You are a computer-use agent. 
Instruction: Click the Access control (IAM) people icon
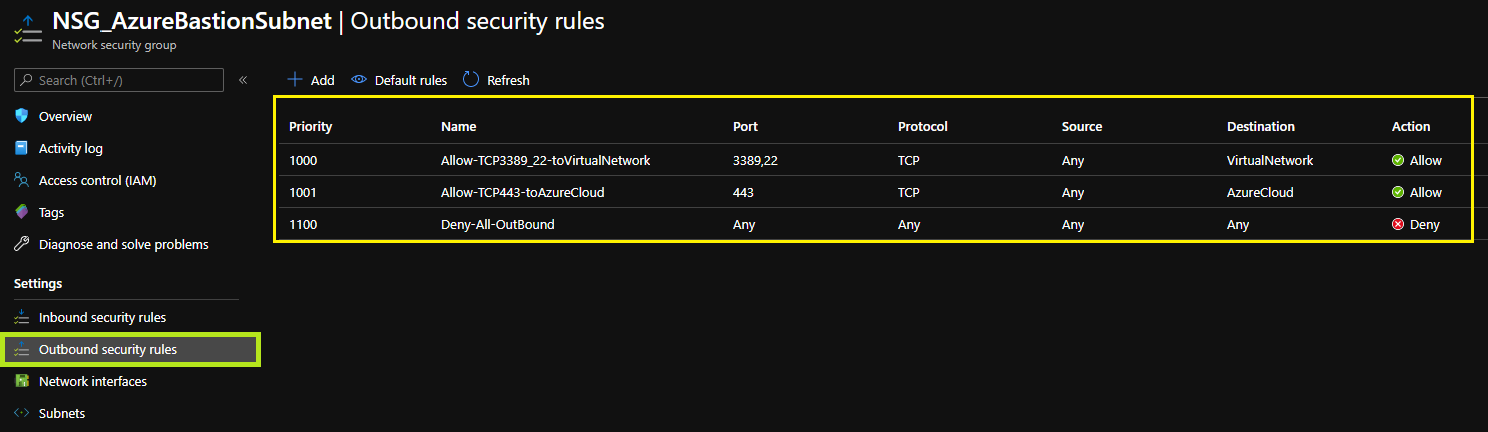click(22, 180)
